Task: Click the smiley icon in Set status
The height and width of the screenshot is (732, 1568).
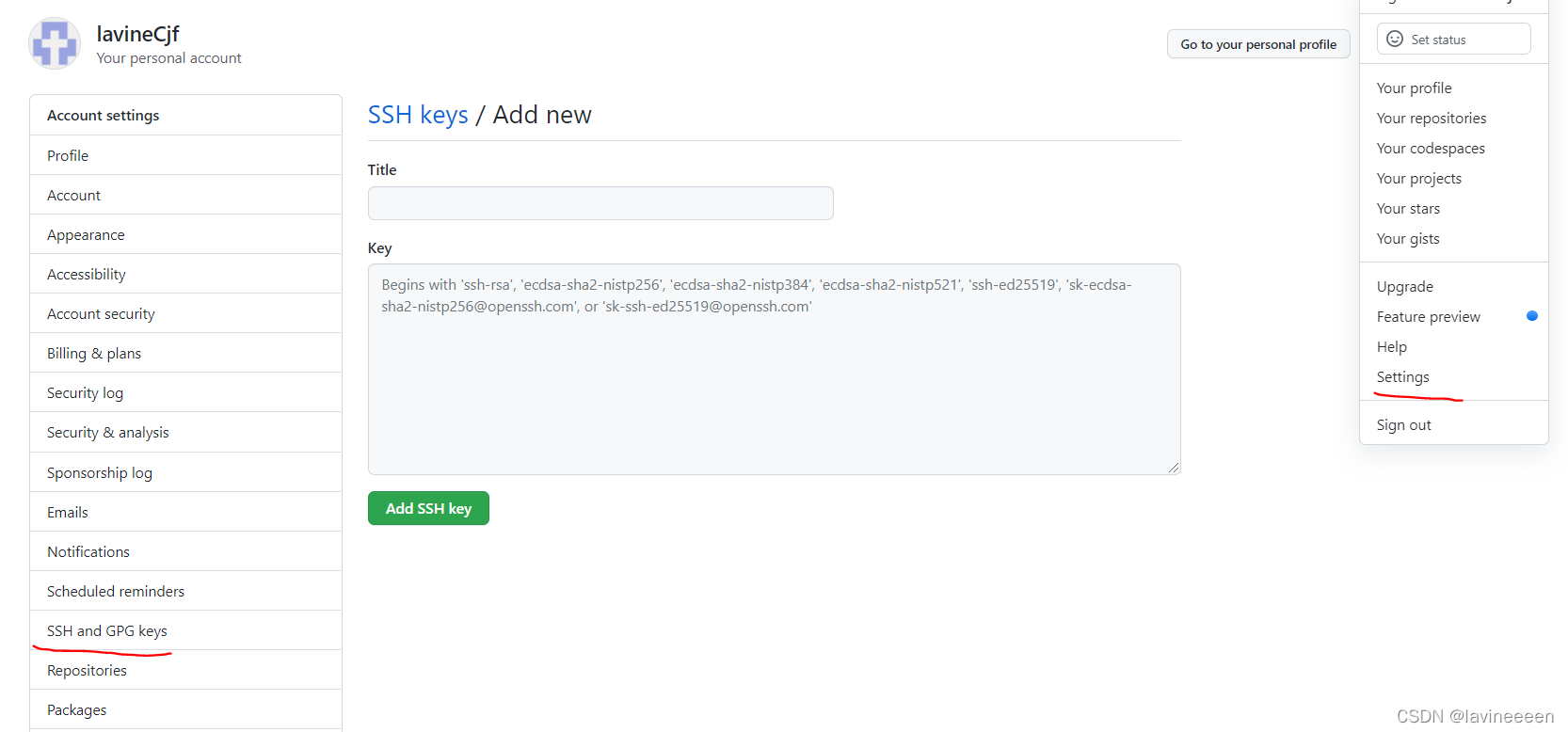Action: point(1395,40)
